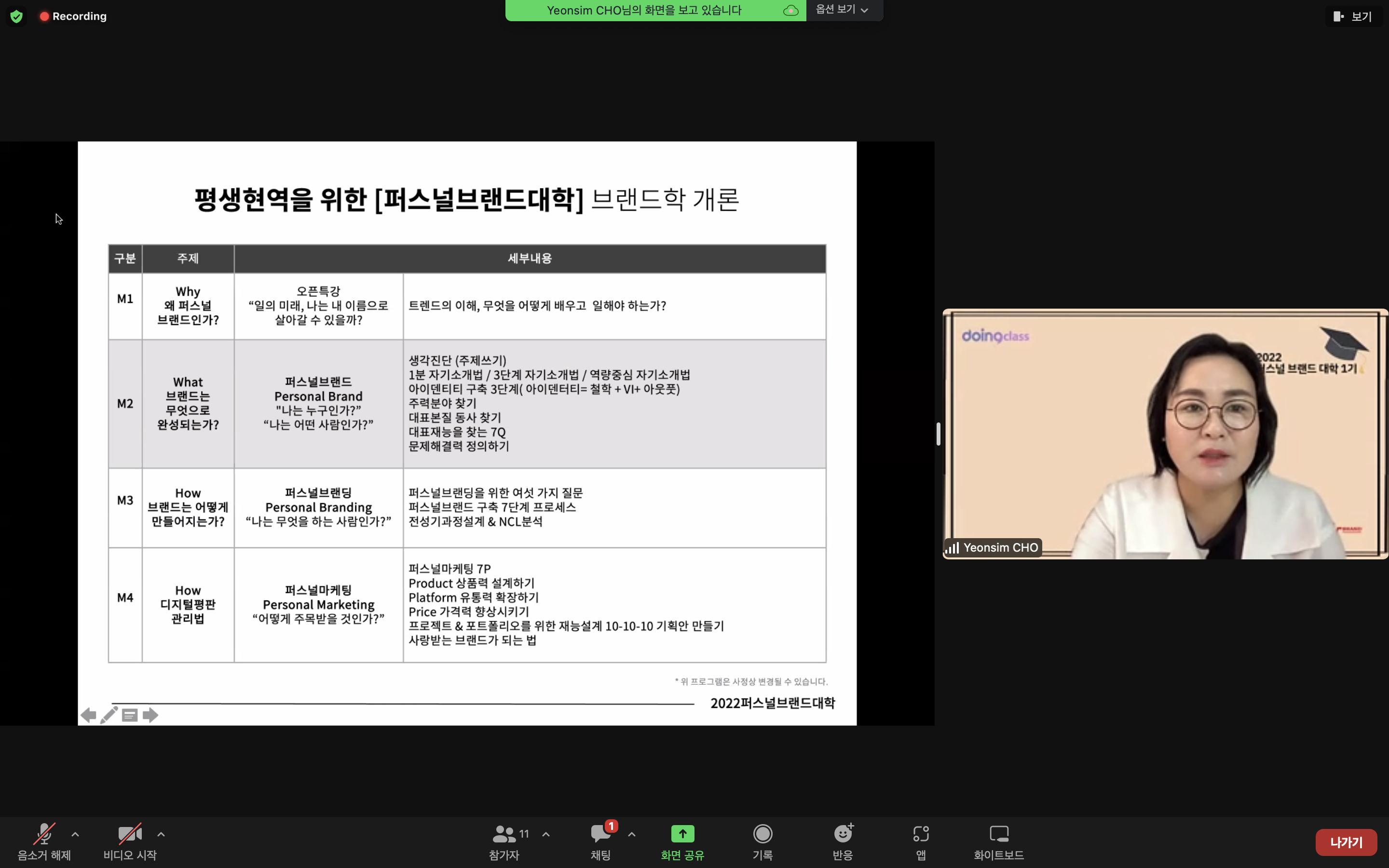
Task: Click the panel resize divider handle
Action: pos(939,434)
